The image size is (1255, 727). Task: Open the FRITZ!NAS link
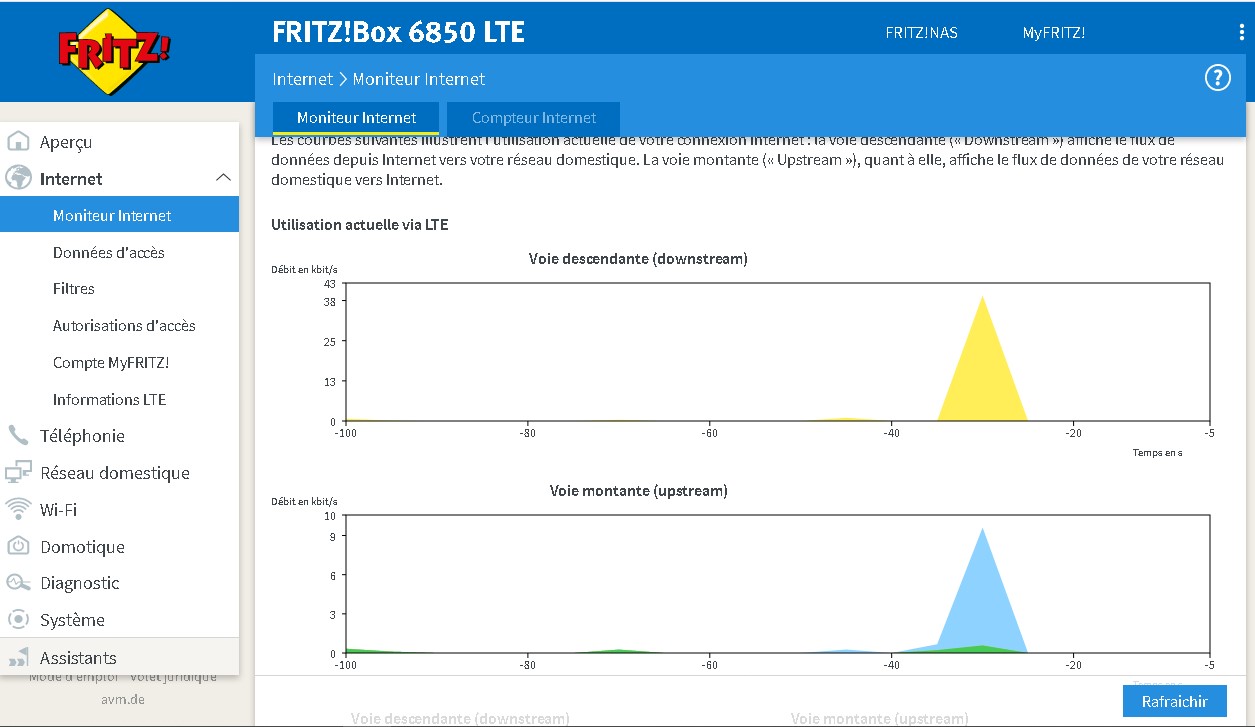pyautogui.click(x=921, y=33)
